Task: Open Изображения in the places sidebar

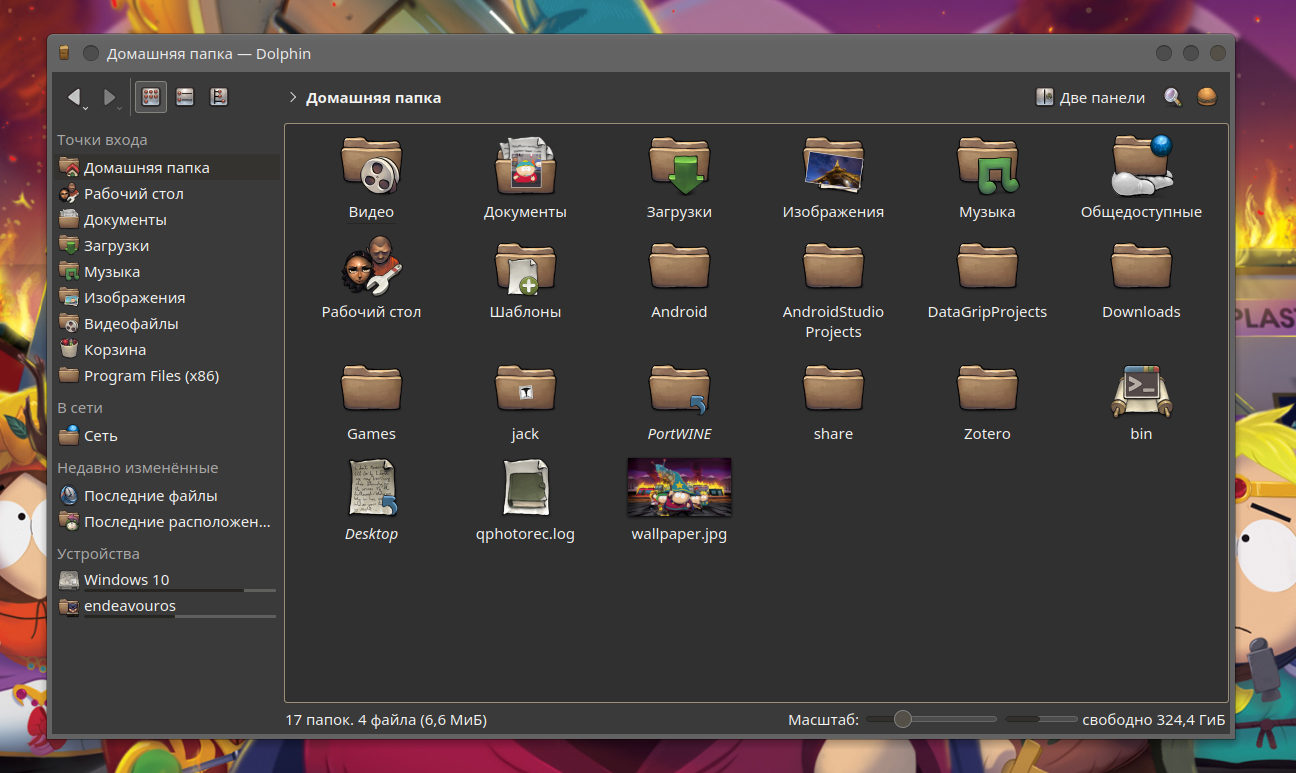Action: (x=168, y=298)
